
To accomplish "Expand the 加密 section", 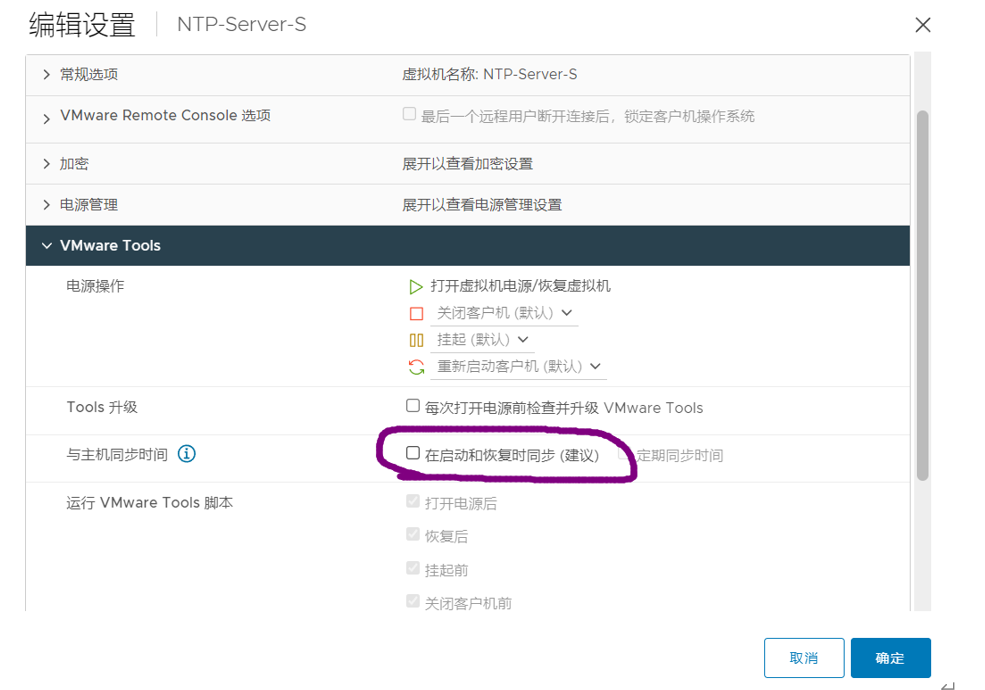I will click(46, 164).
